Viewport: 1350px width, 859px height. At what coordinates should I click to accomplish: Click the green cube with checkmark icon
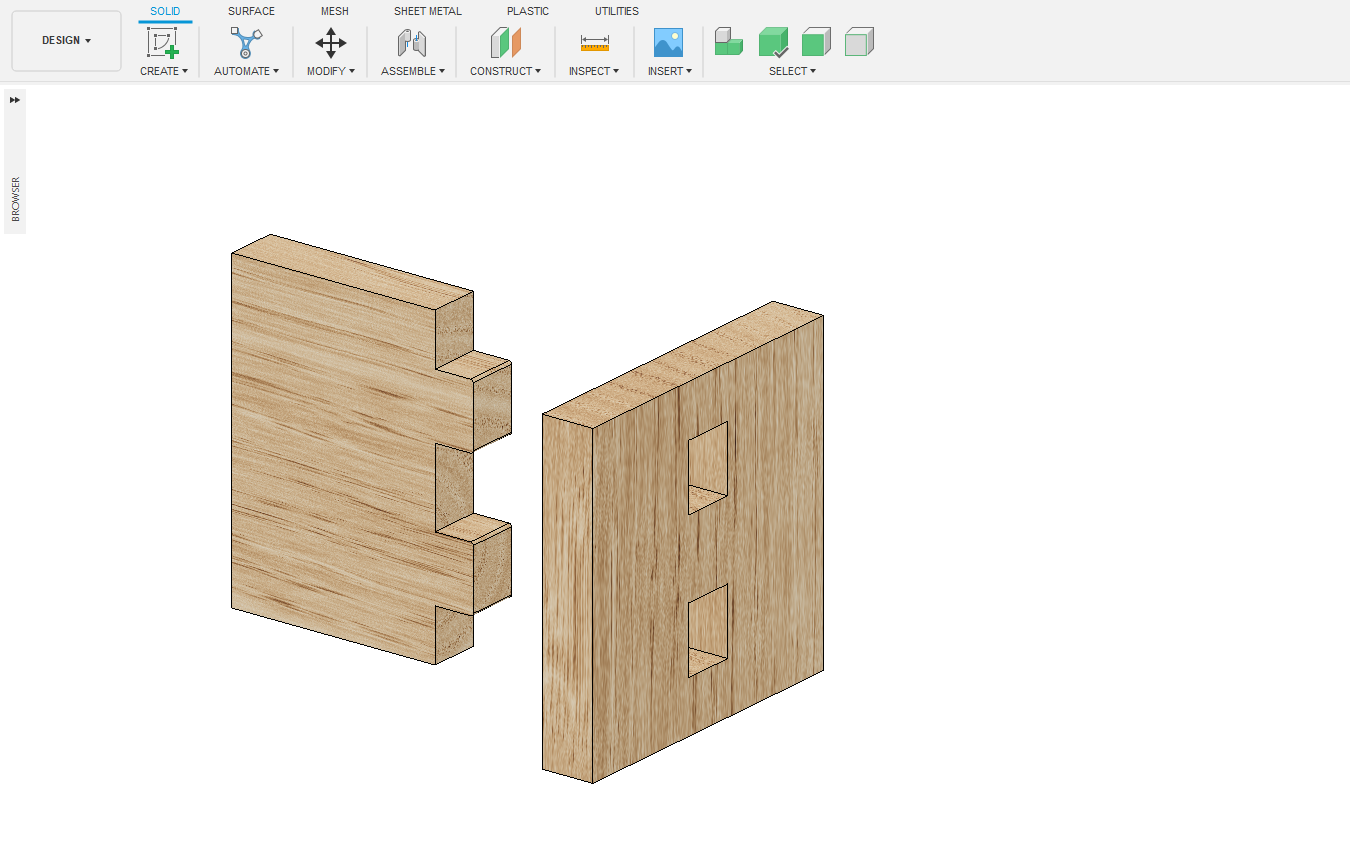coord(773,42)
